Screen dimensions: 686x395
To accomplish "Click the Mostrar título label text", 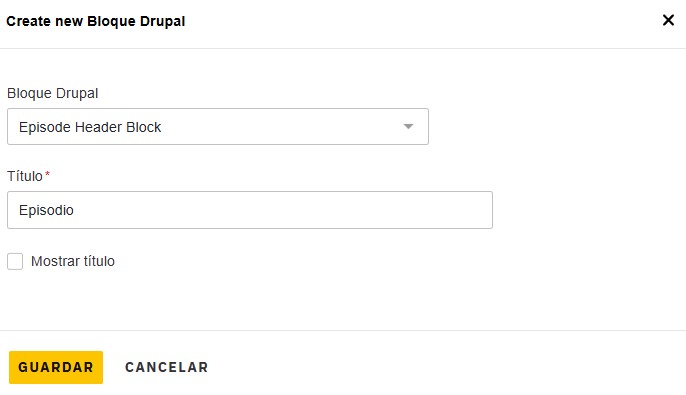I will (x=73, y=261).
